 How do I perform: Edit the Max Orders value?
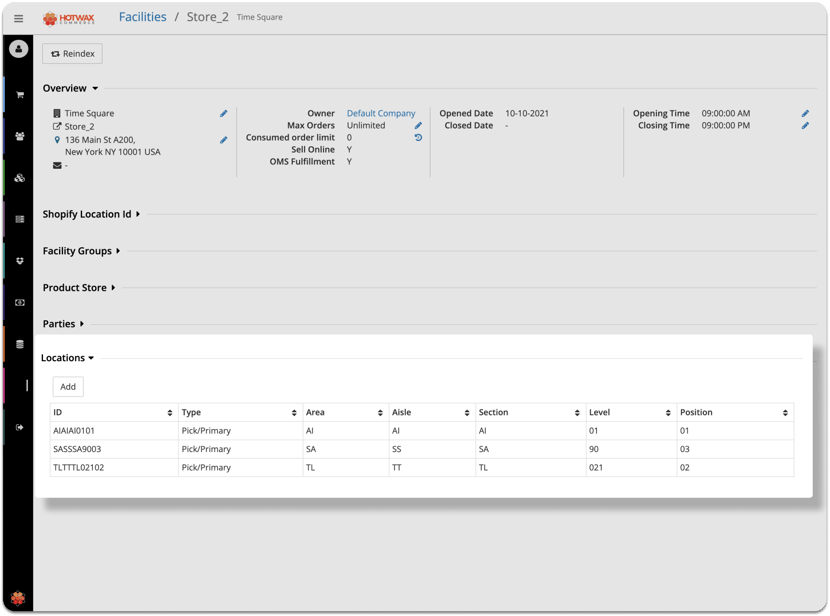(x=418, y=125)
